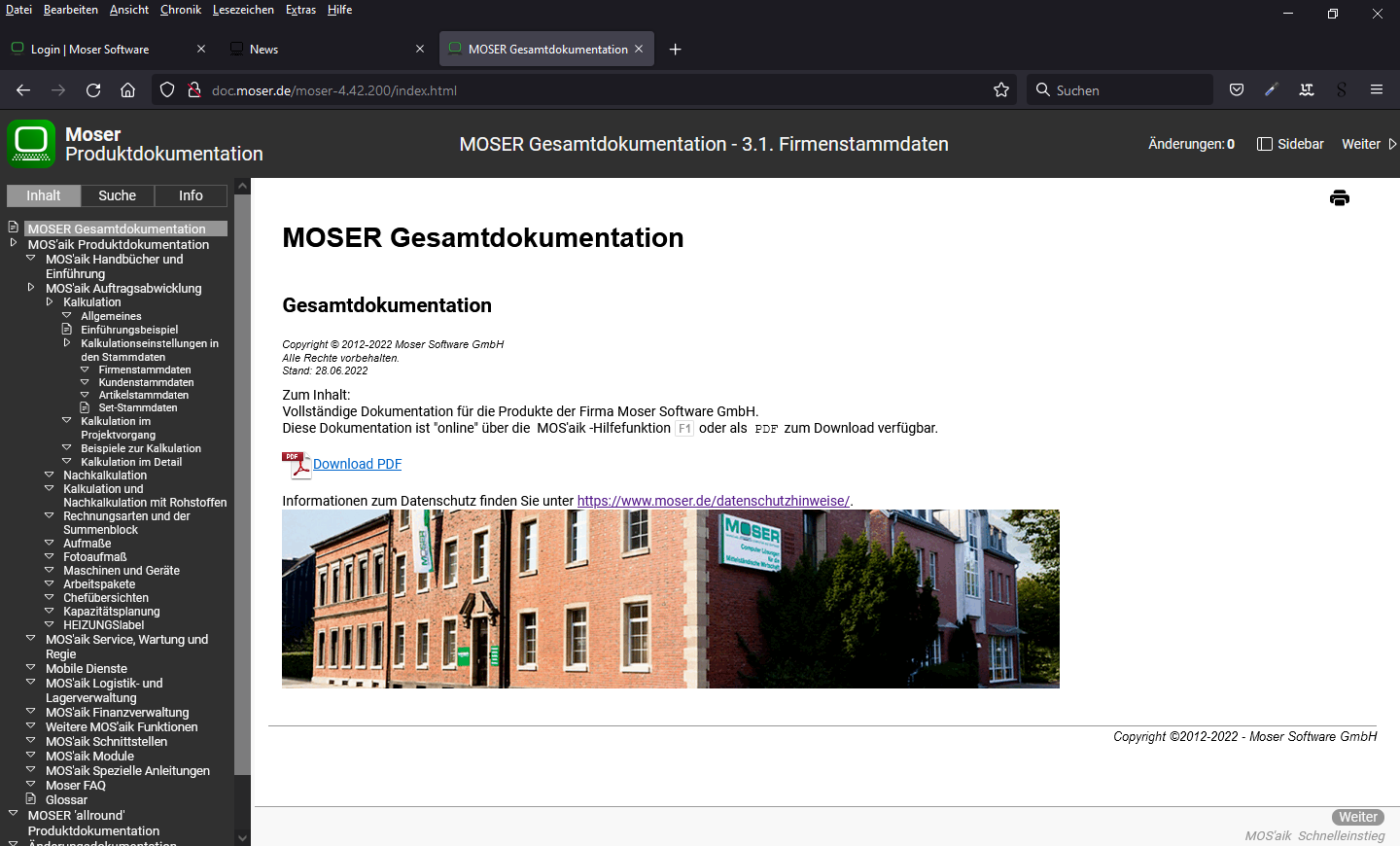Print the page with the printer icon

1339,198
